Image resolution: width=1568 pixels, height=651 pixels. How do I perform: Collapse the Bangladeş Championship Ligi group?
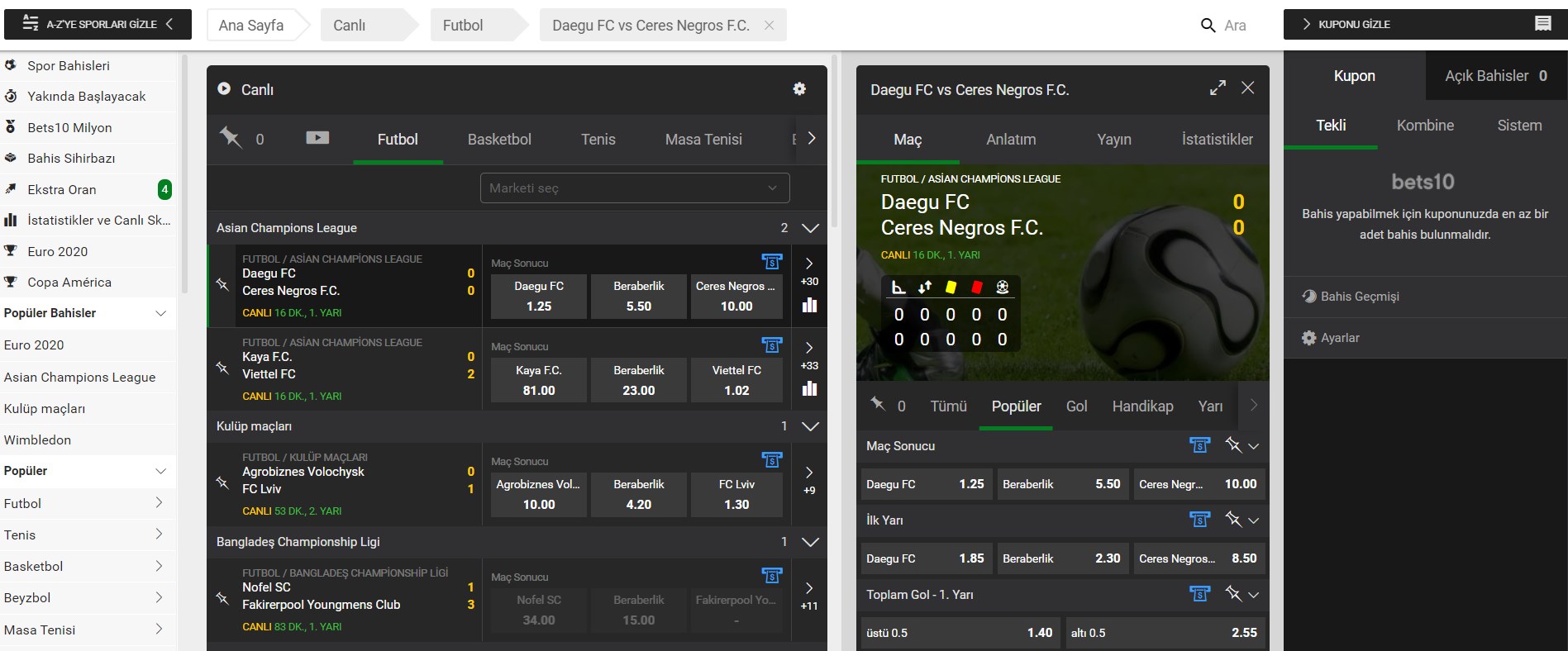click(810, 542)
